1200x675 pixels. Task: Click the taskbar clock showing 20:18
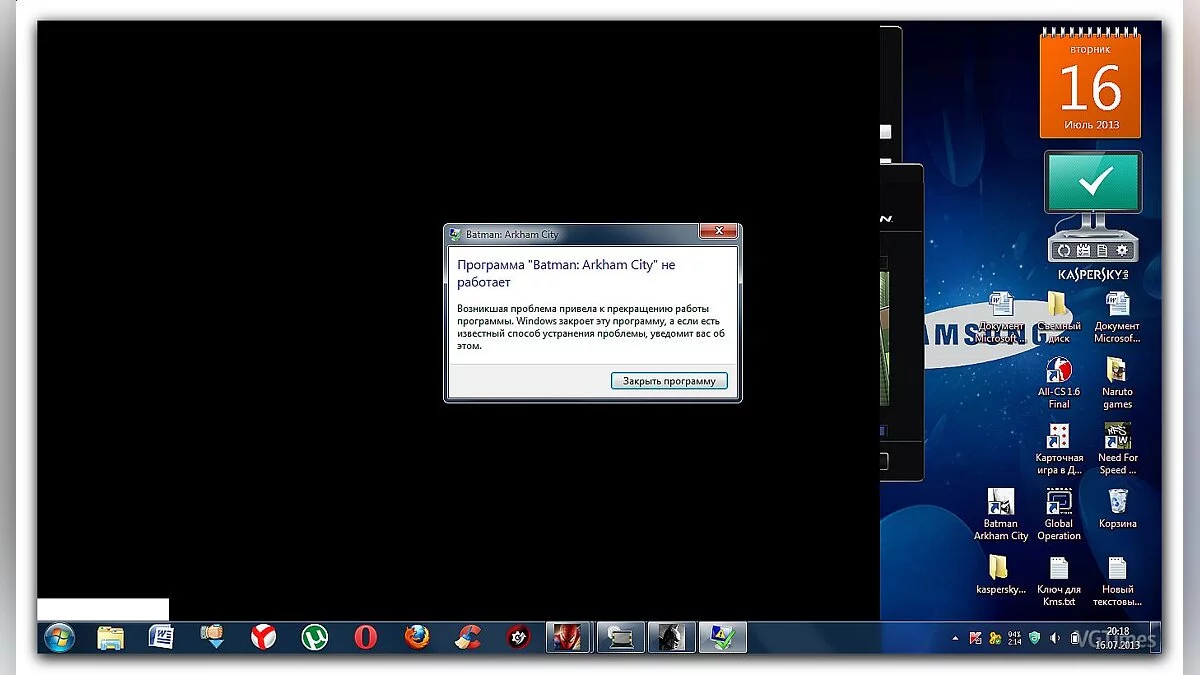coord(1118,638)
